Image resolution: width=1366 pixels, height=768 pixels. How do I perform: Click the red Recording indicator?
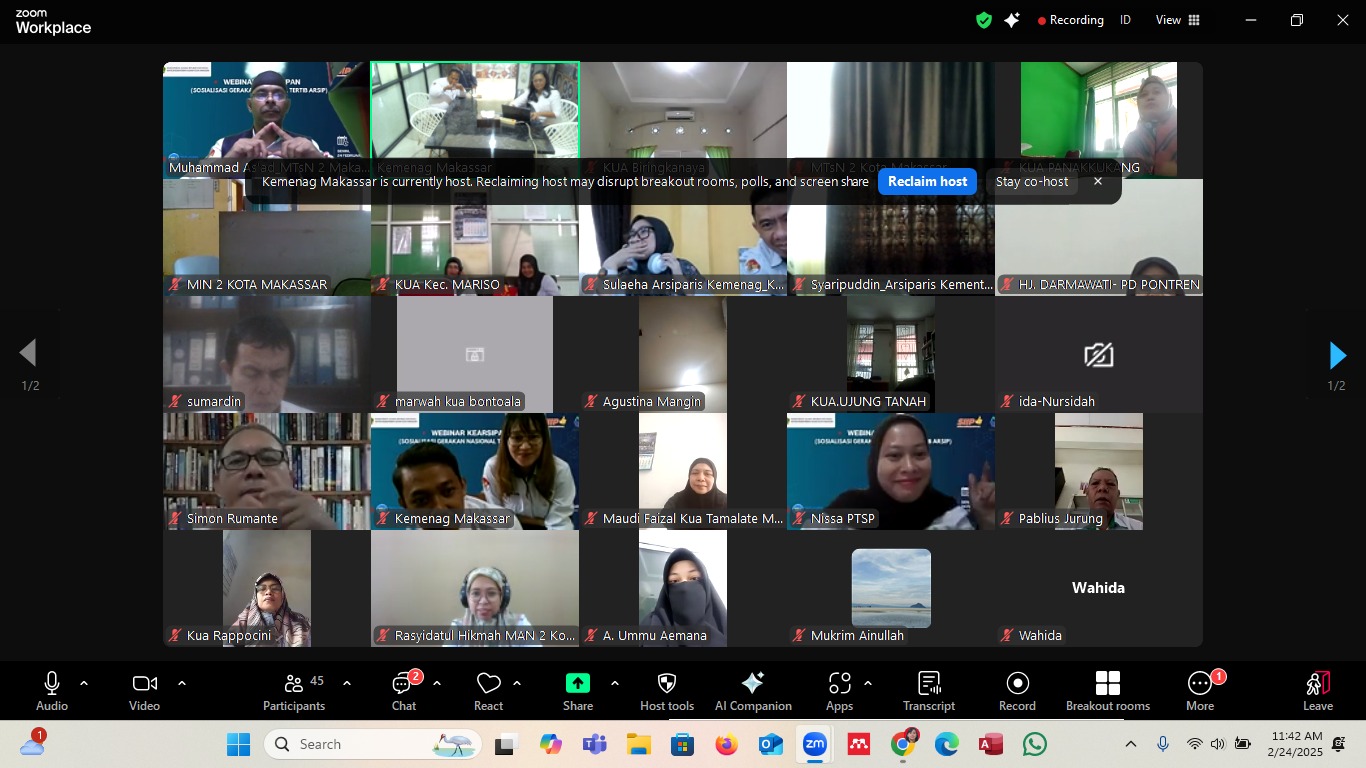tap(1070, 19)
